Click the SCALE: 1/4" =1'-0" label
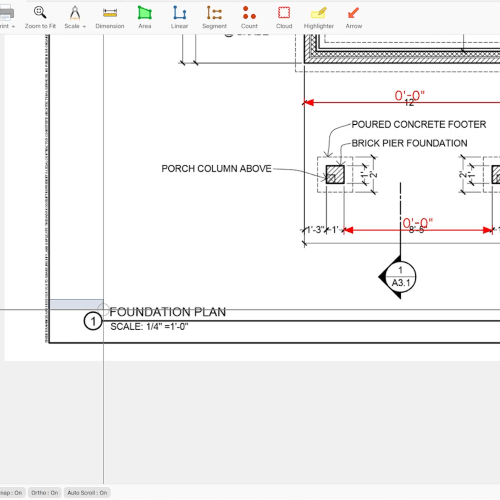 149,327
